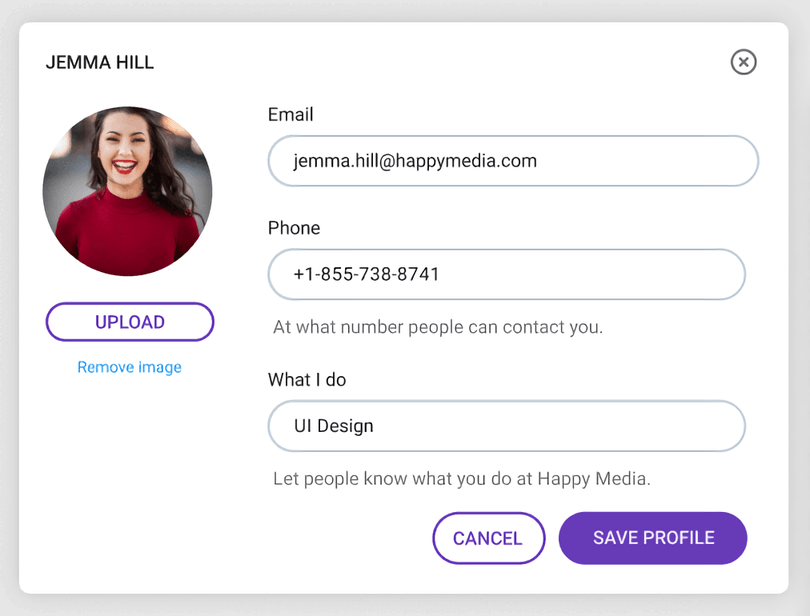The height and width of the screenshot is (616, 810).
Task: Click the +1-855-738-8741 number text
Action: [366, 274]
